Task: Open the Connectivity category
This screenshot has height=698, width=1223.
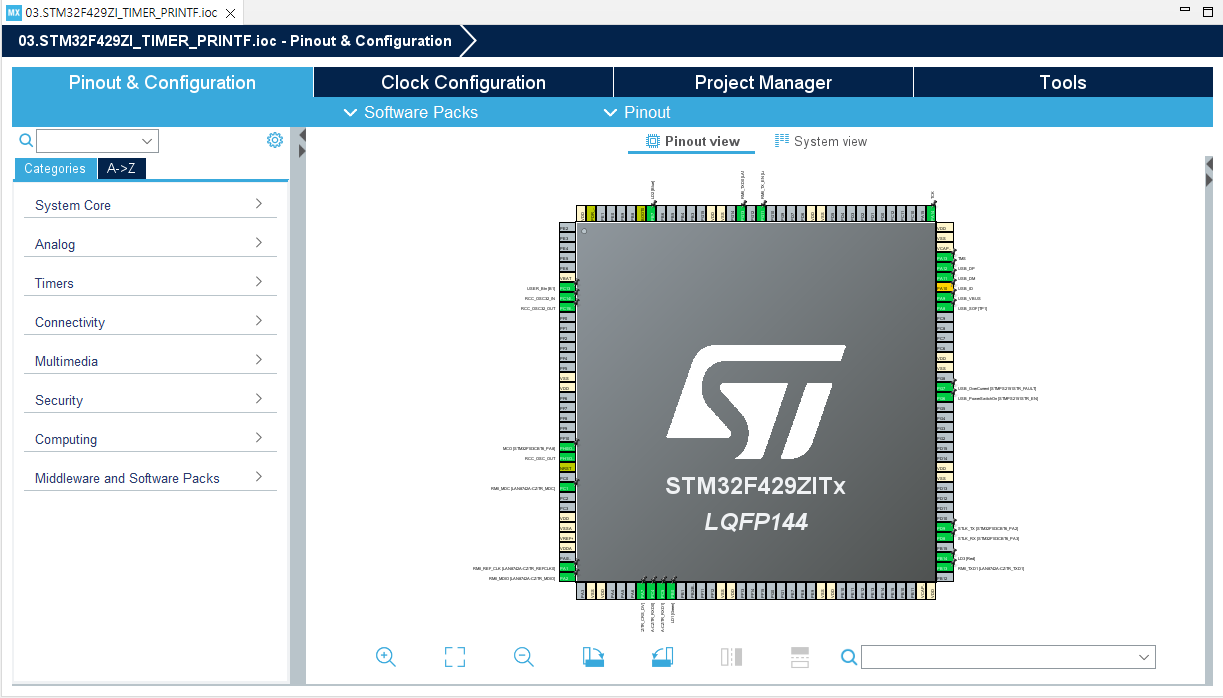Action: pyautogui.click(x=150, y=321)
